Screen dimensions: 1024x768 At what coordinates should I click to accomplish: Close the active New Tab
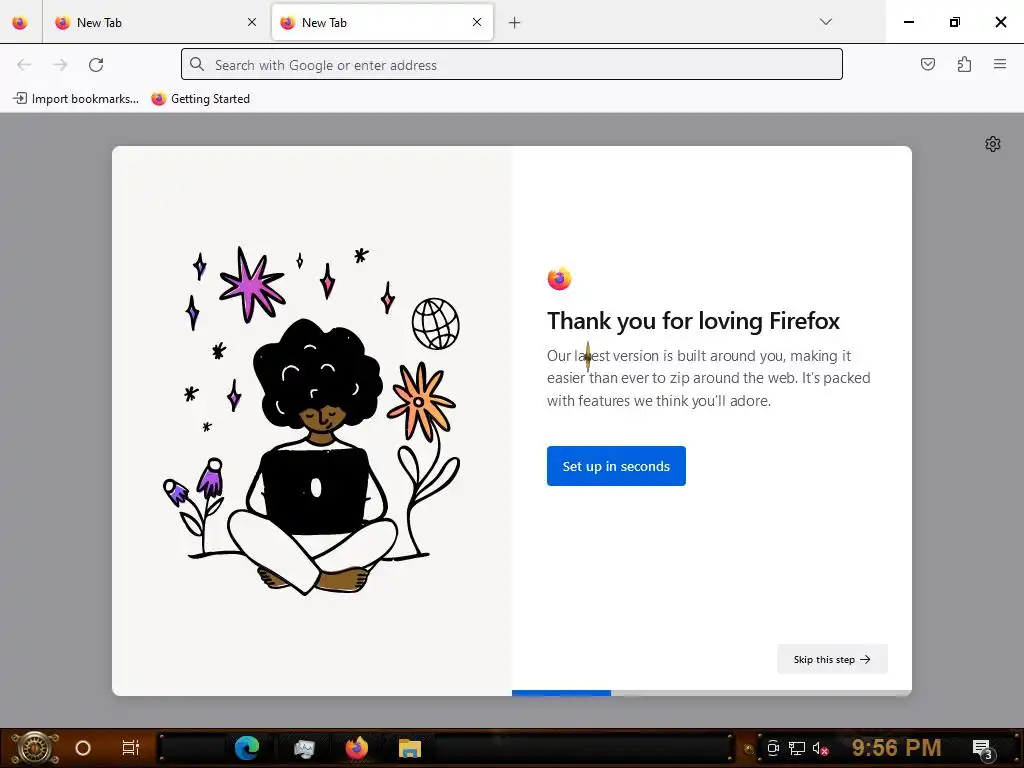477,22
